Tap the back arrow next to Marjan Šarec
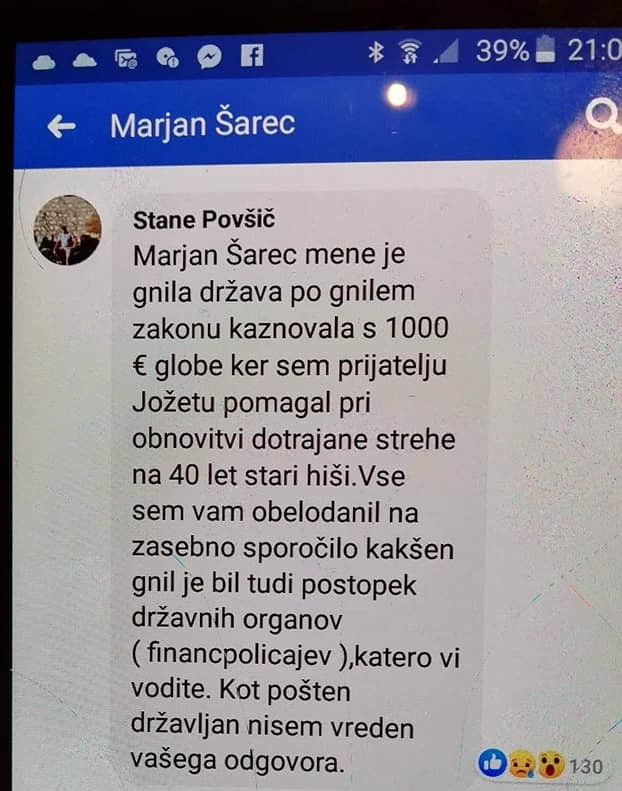 62,126
